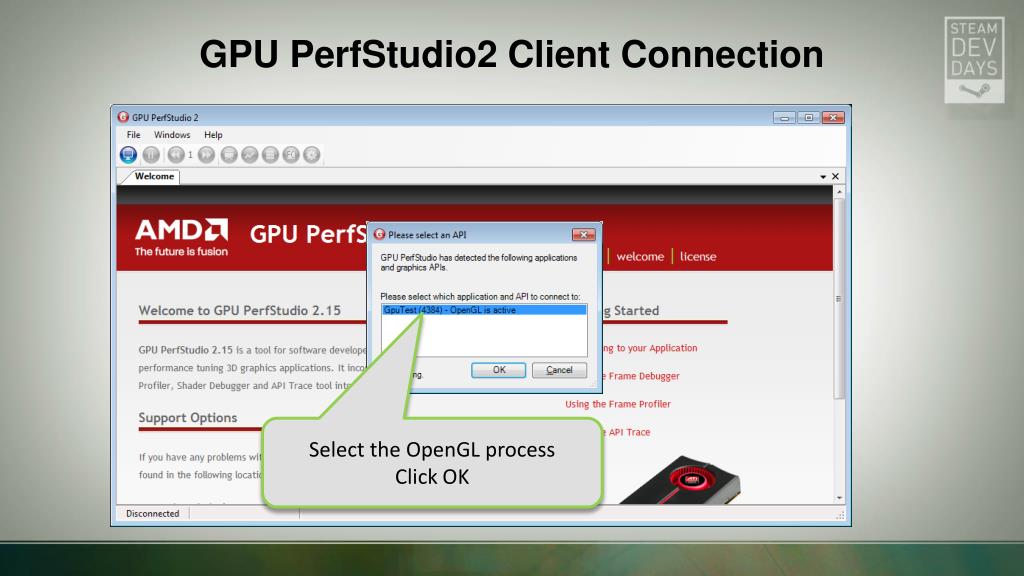Open the tab list dropdown arrow
The height and width of the screenshot is (576, 1024).
[x=823, y=177]
